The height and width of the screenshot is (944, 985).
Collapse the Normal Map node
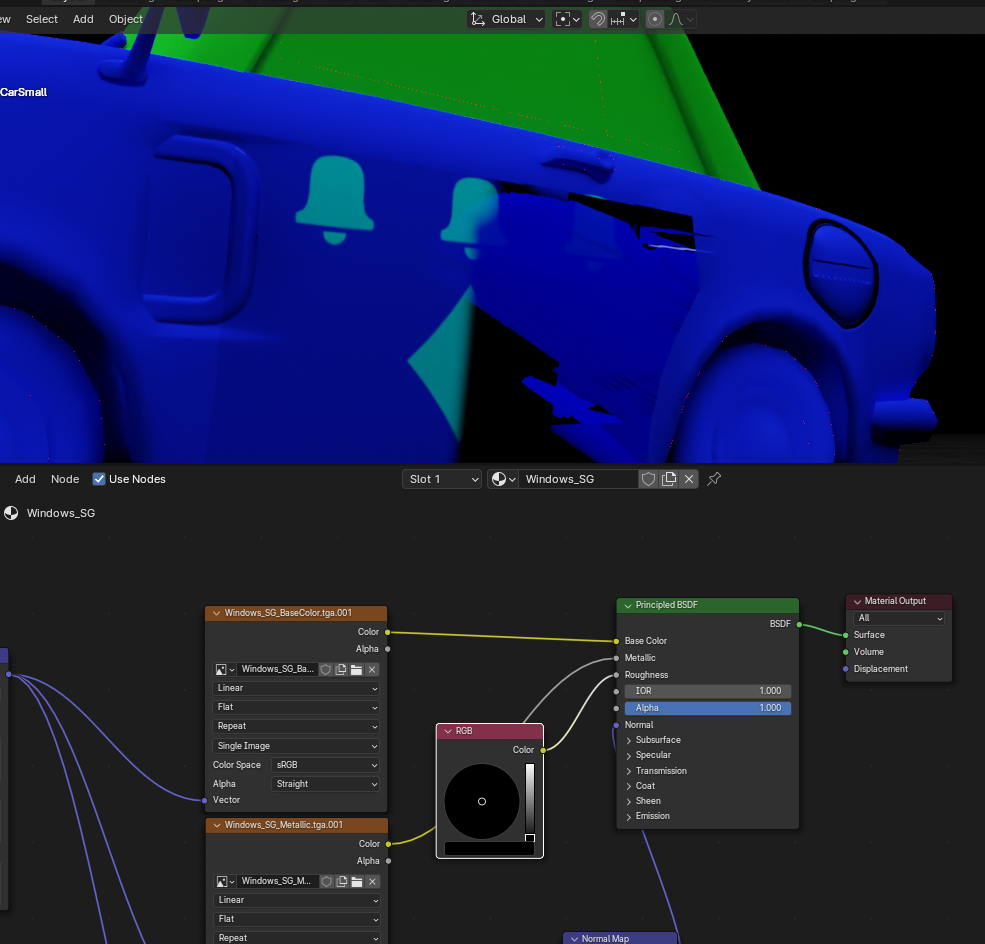(x=574, y=939)
